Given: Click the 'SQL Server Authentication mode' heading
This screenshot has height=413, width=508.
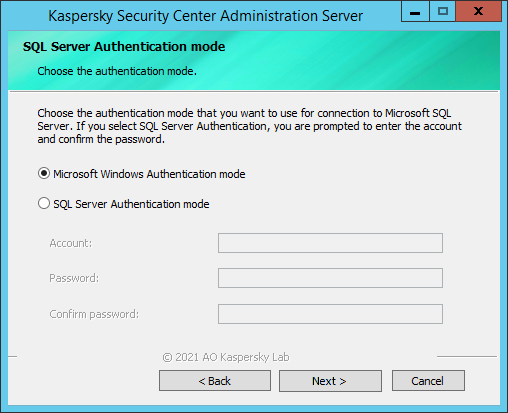Looking at the screenshot, I should pyautogui.click(x=124, y=47).
